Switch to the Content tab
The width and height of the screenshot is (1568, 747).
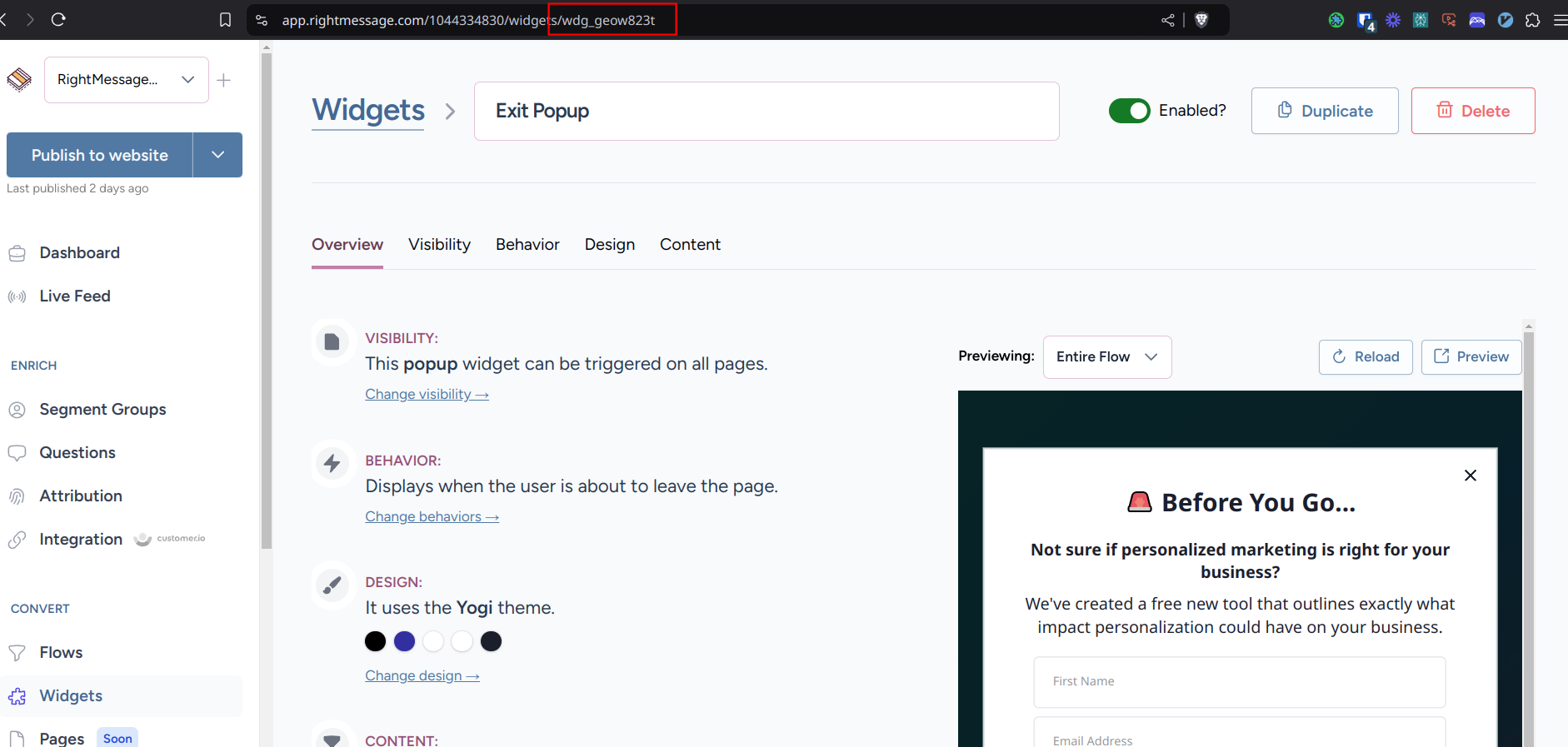(x=690, y=245)
